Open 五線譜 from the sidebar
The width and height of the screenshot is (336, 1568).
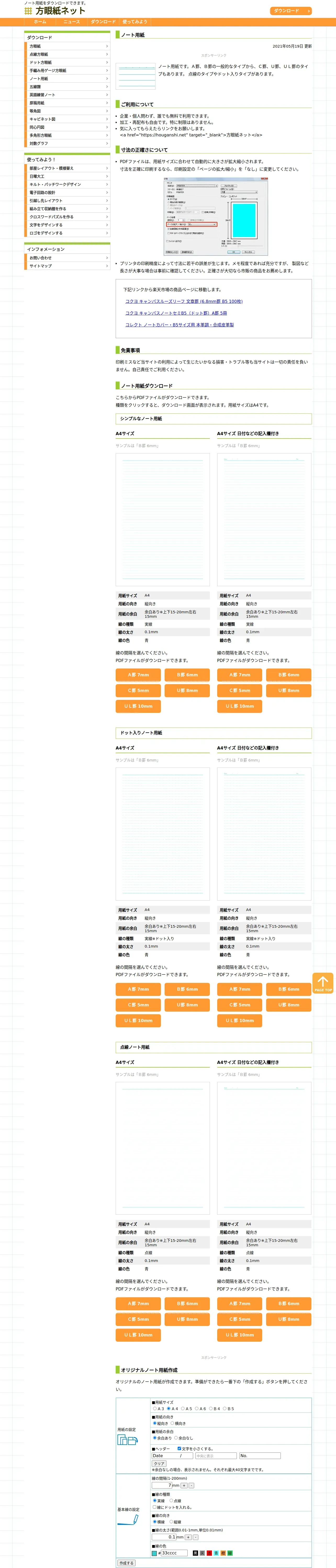point(67,87)
